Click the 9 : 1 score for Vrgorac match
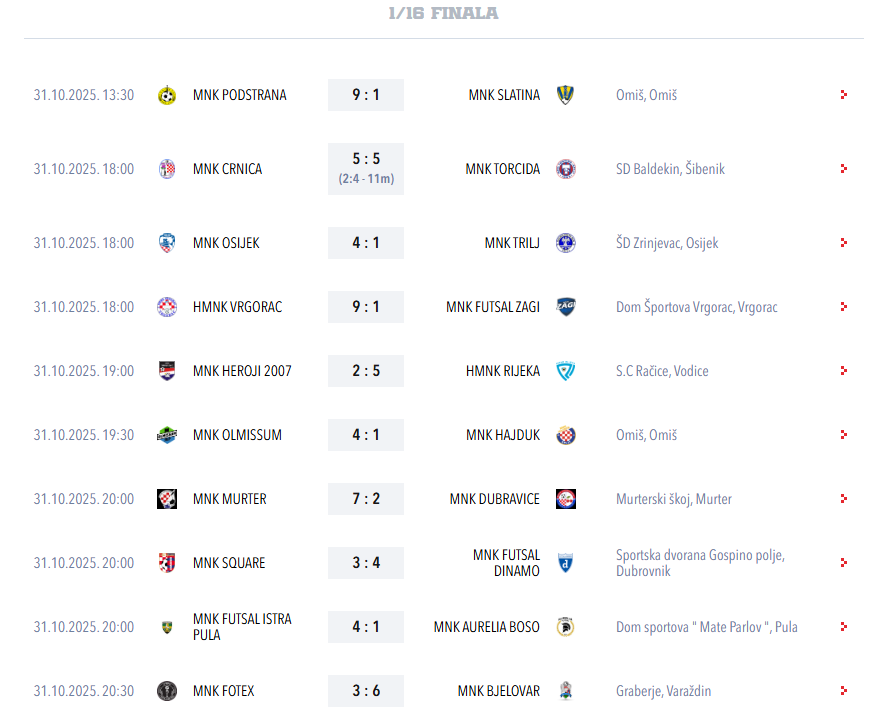 [366, 307]
